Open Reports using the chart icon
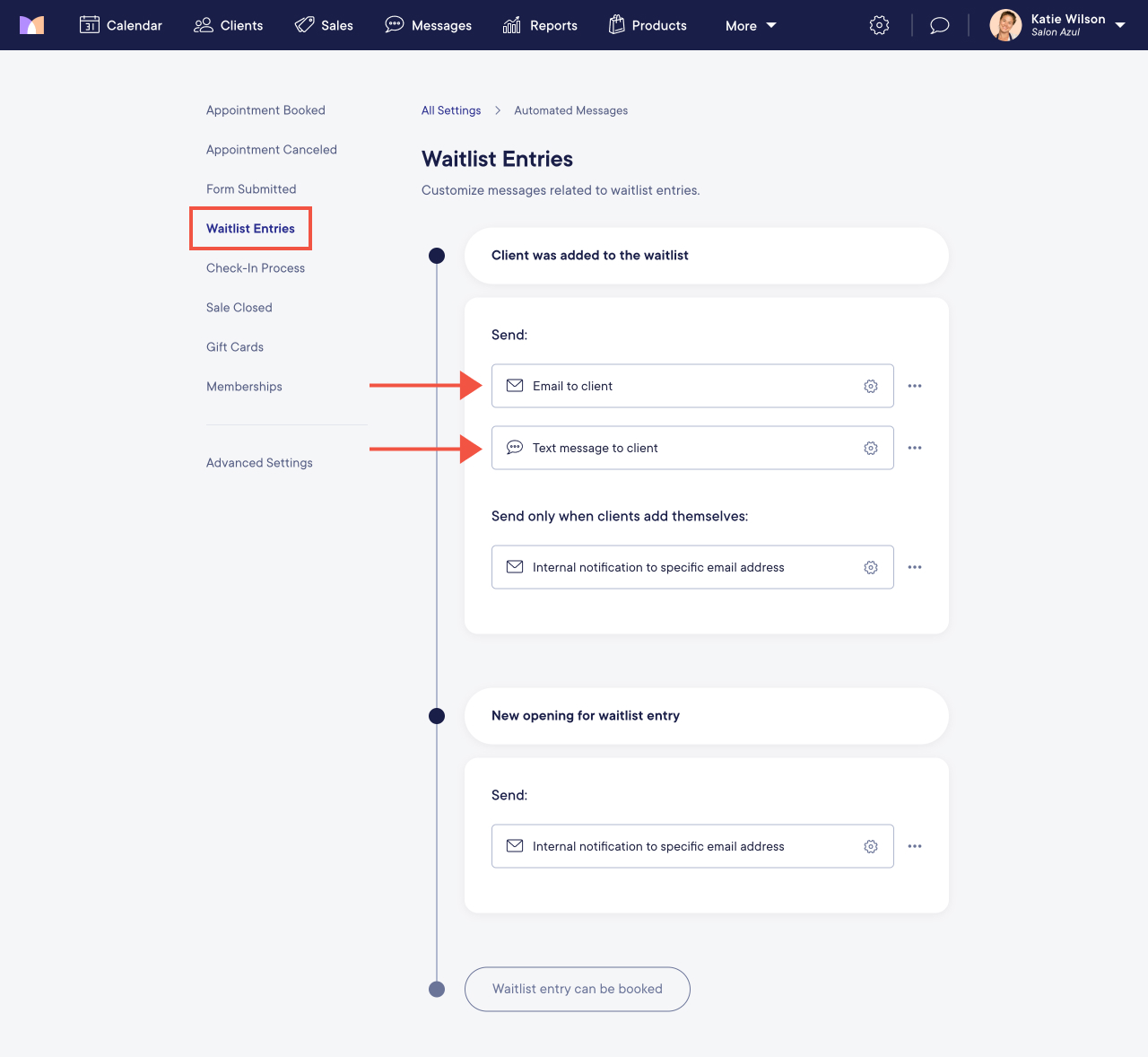This screenshot has height=1057, width=1148. tap(511, 25)
